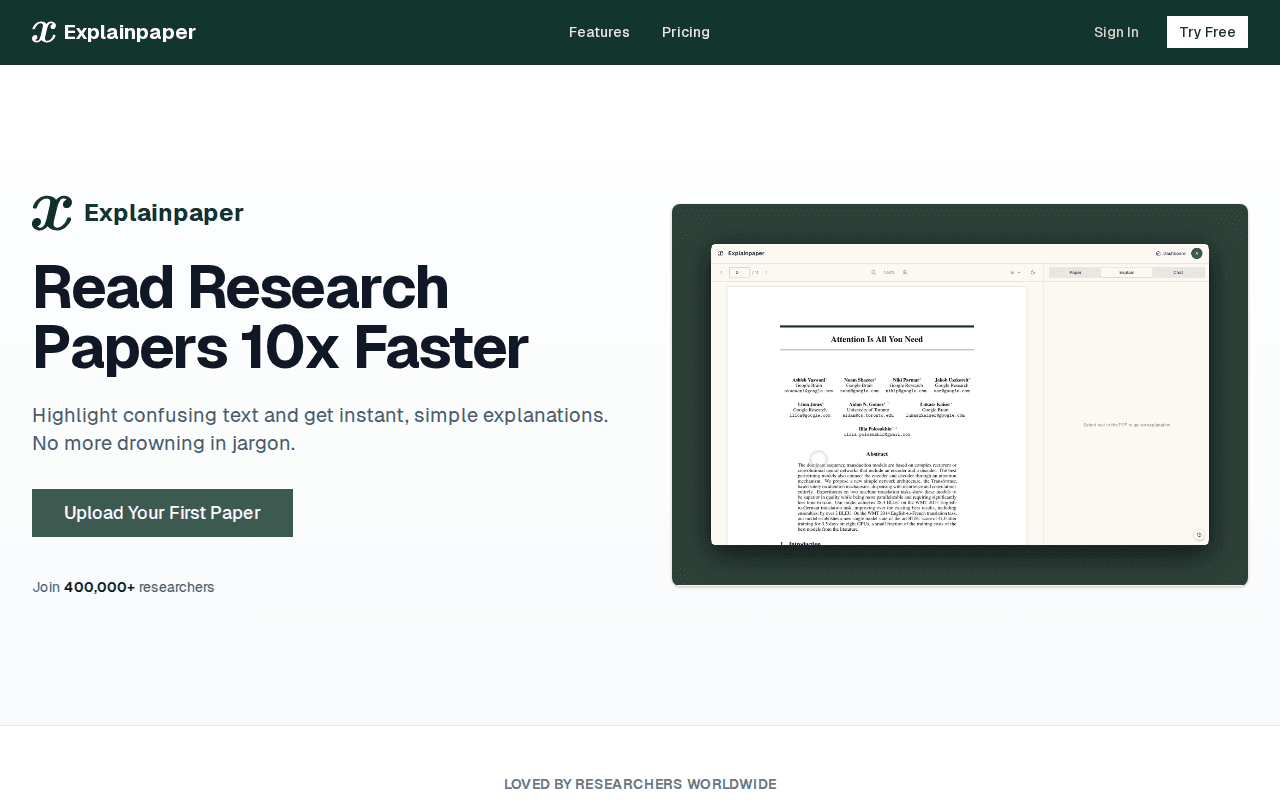Open the view options dropdown in the demo preview

click(x=1015, y=272)
